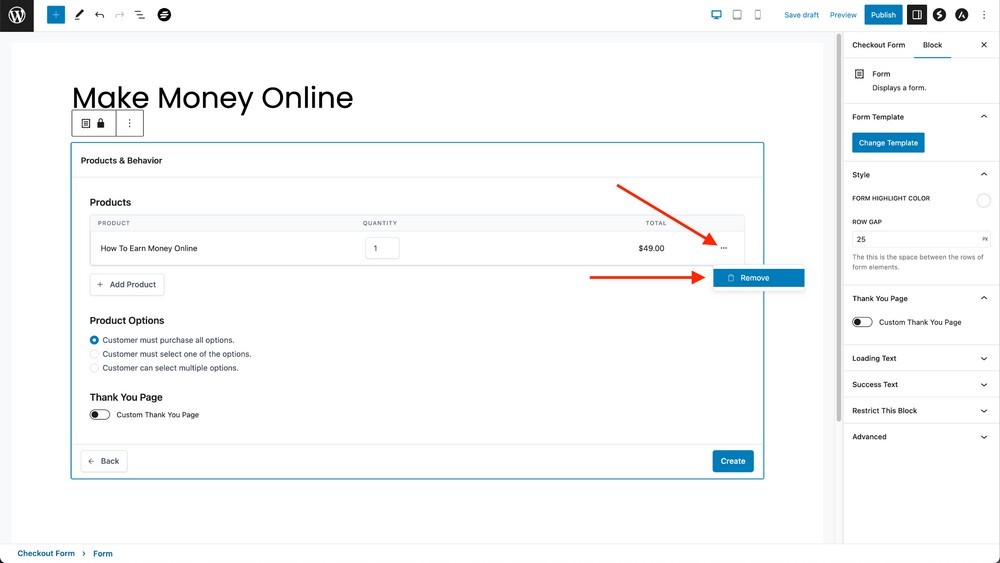
Task: Click the Row Gap input field
Action: click(x=921, y=239)
